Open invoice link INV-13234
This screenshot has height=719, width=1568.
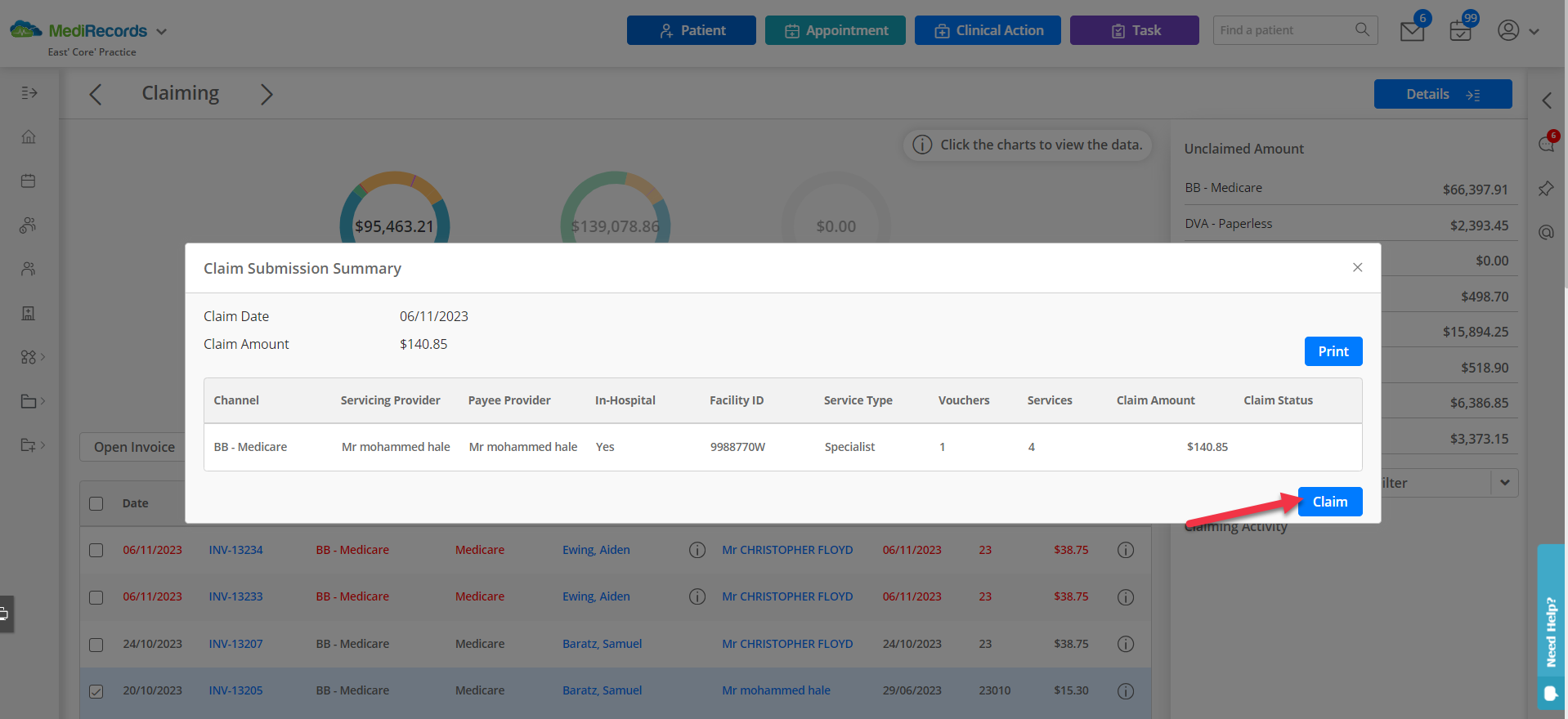(x=235, y=550)
